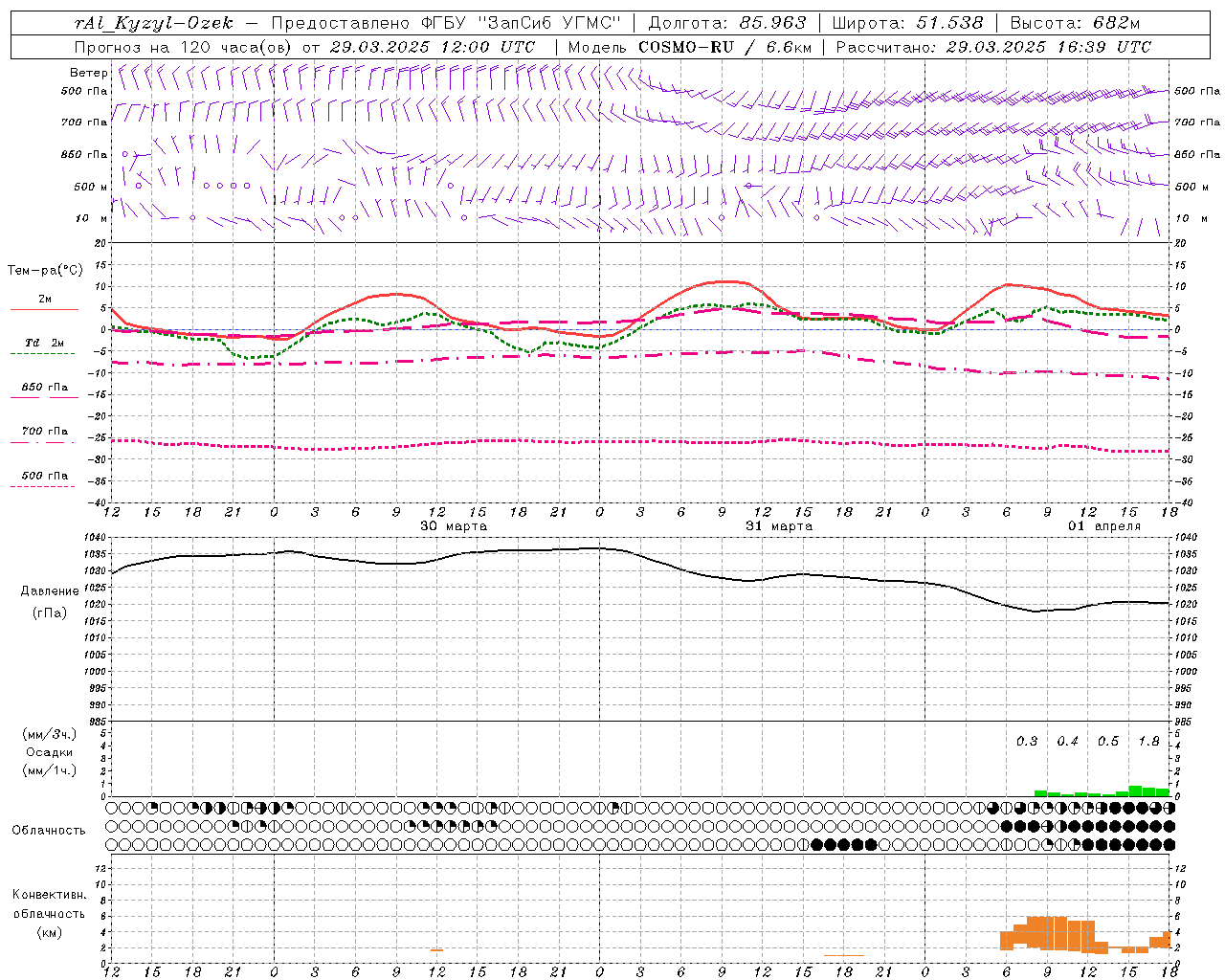The width and height of the screenshot is (1225, 980).
Task: Click the 850 гПа temperature legend entry
Action: tap(44, 388)
